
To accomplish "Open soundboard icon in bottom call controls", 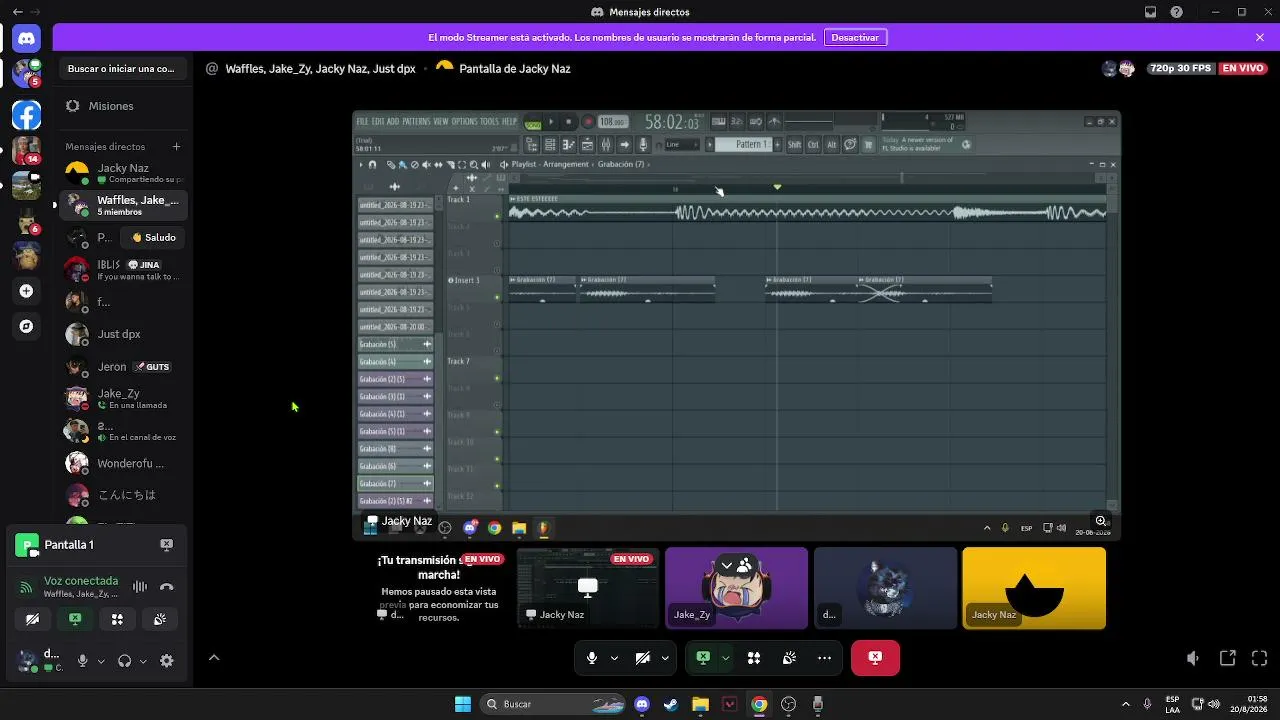I will [789, 658].
